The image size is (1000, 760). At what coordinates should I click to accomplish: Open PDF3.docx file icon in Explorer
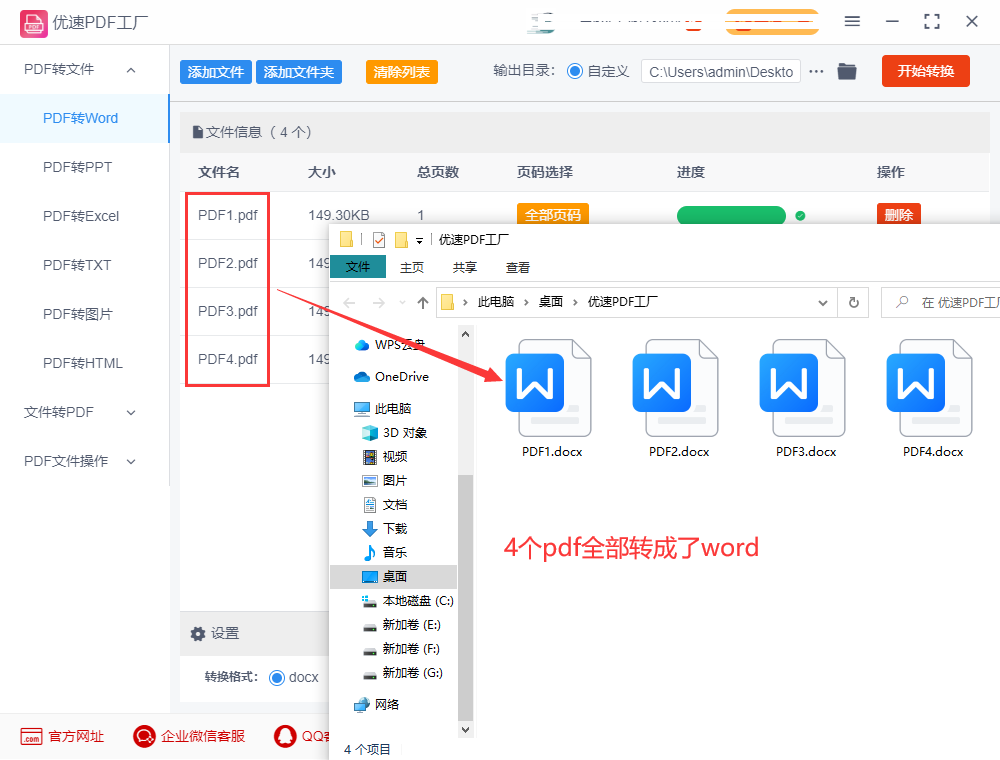pos(802,388)
